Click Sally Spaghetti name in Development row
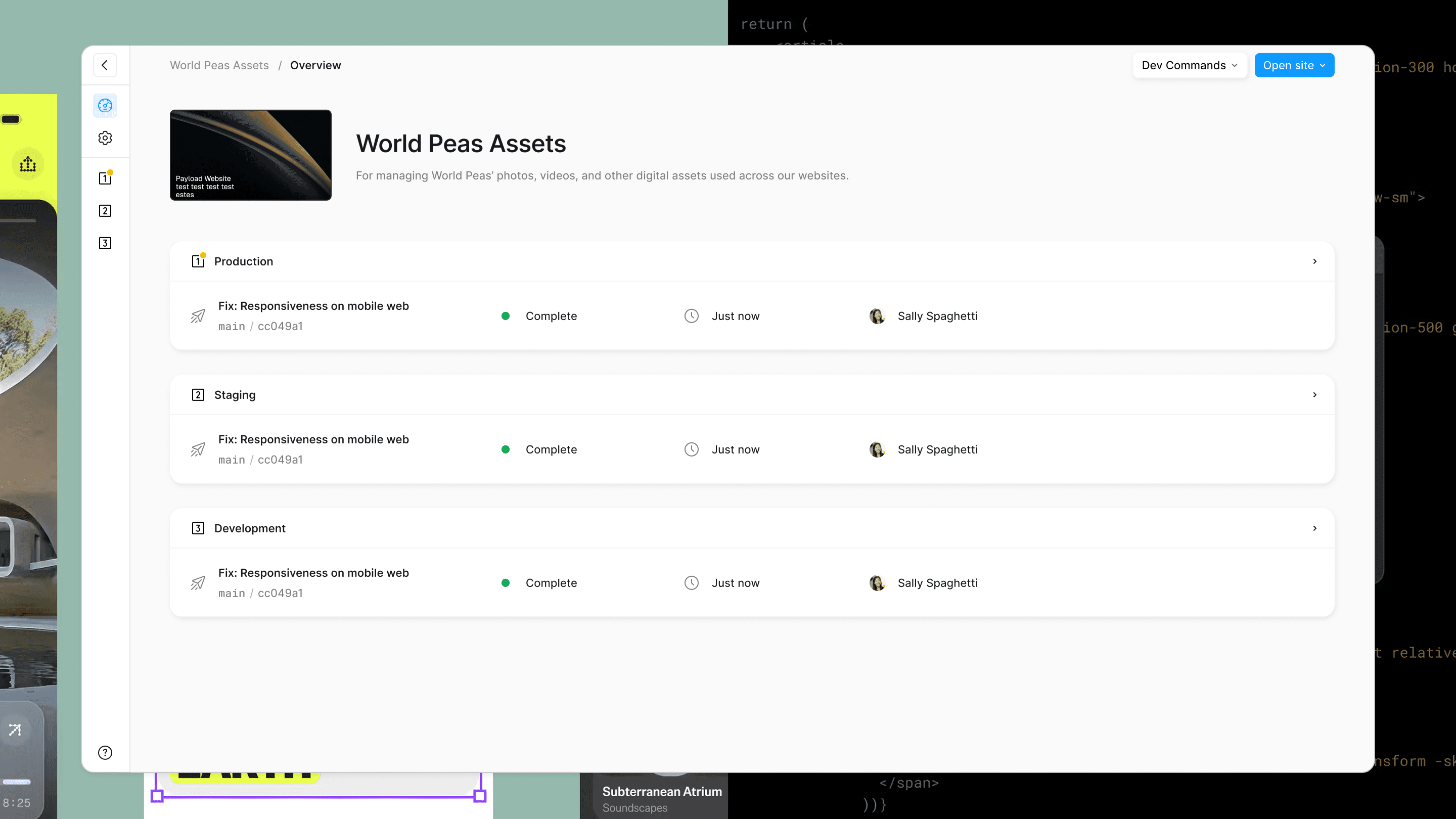 938,583
